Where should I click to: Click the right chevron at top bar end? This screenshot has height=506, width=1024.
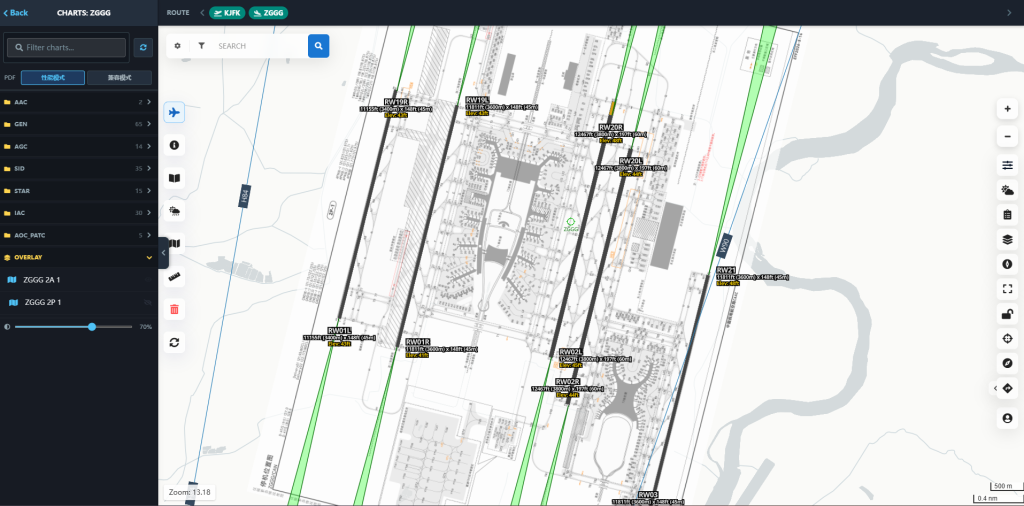1010,12
